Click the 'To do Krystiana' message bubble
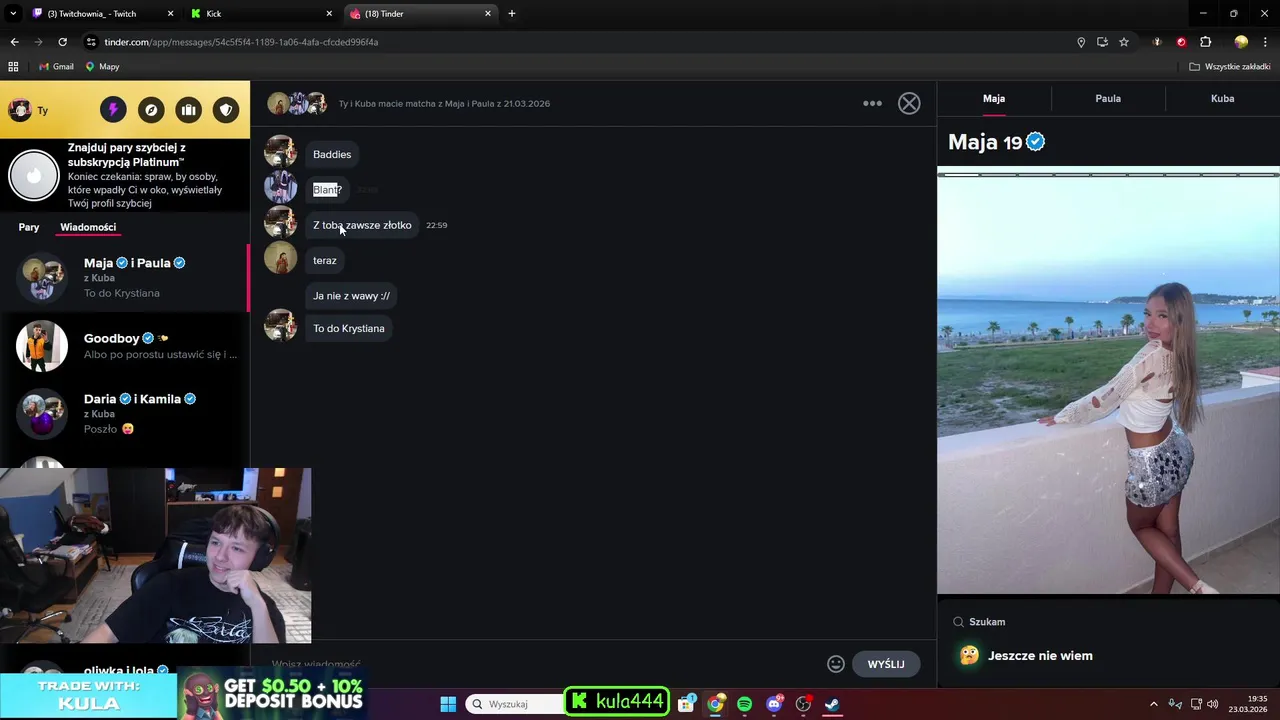 pos(349,328)
